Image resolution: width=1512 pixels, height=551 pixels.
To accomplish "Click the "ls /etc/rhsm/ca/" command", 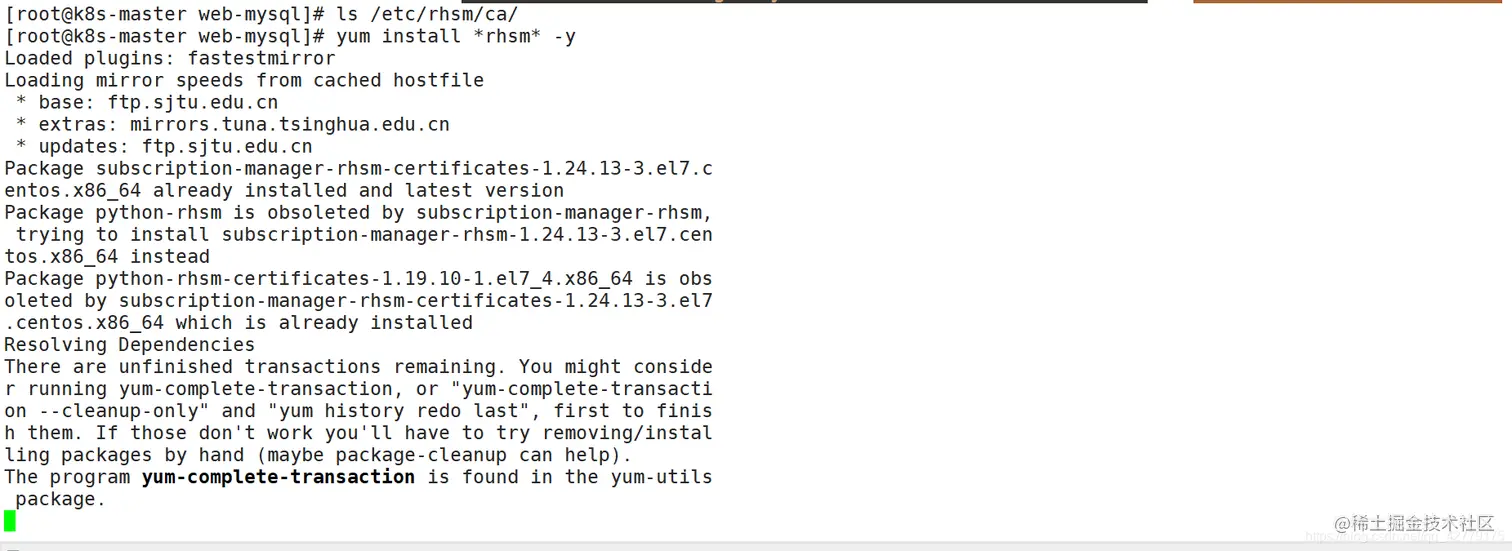I will tap(427, 14).
